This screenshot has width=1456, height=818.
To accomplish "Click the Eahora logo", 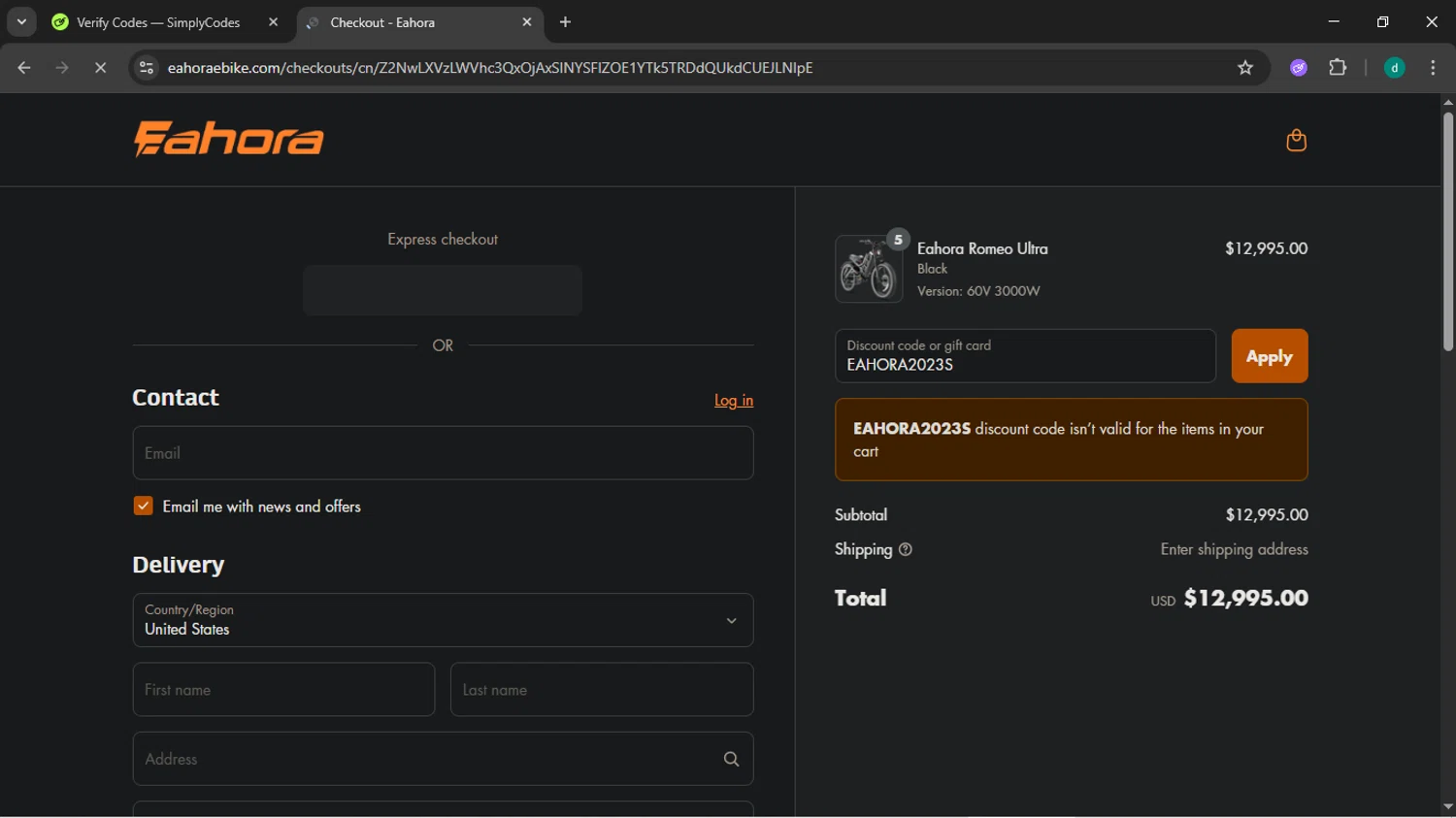I will point(229,139).
